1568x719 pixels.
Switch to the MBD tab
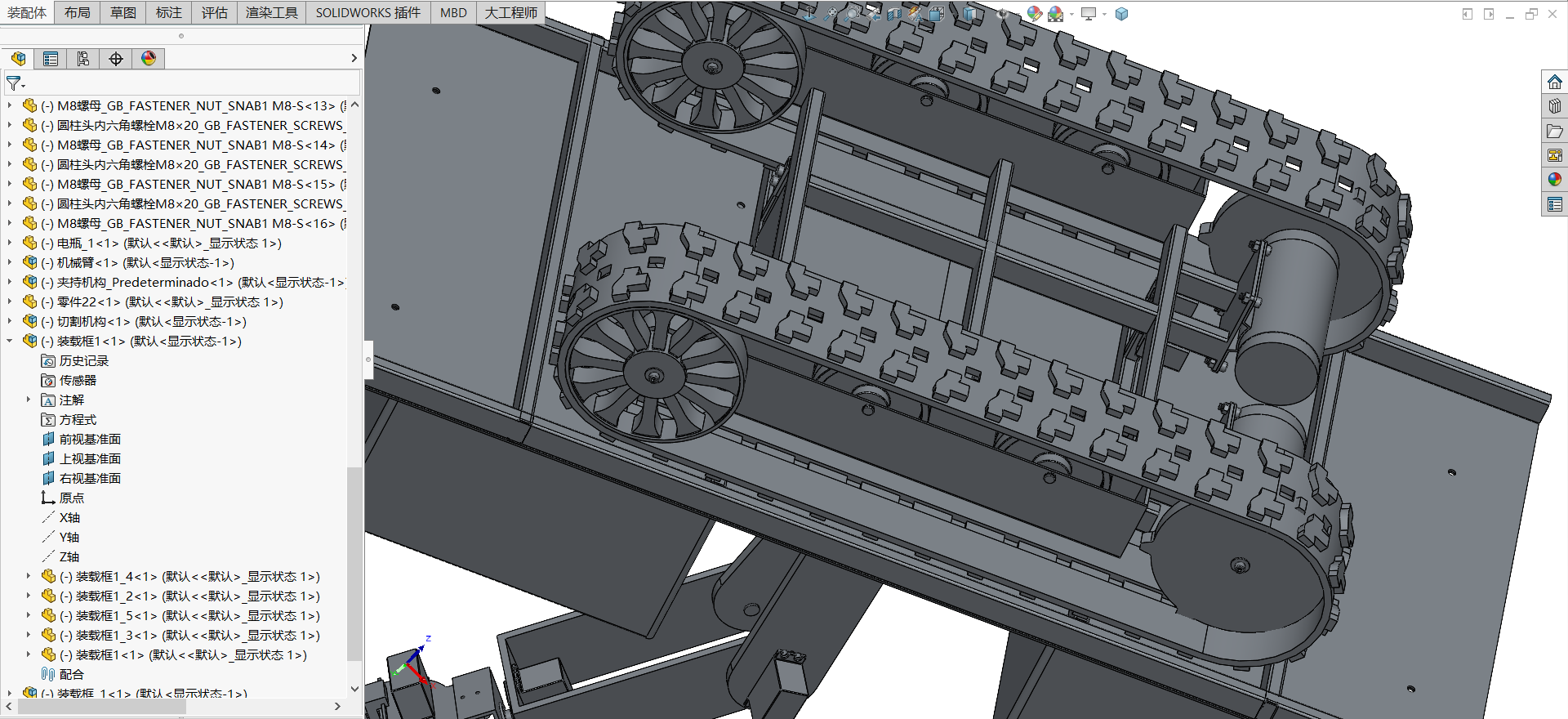click(x=453, y=12)
